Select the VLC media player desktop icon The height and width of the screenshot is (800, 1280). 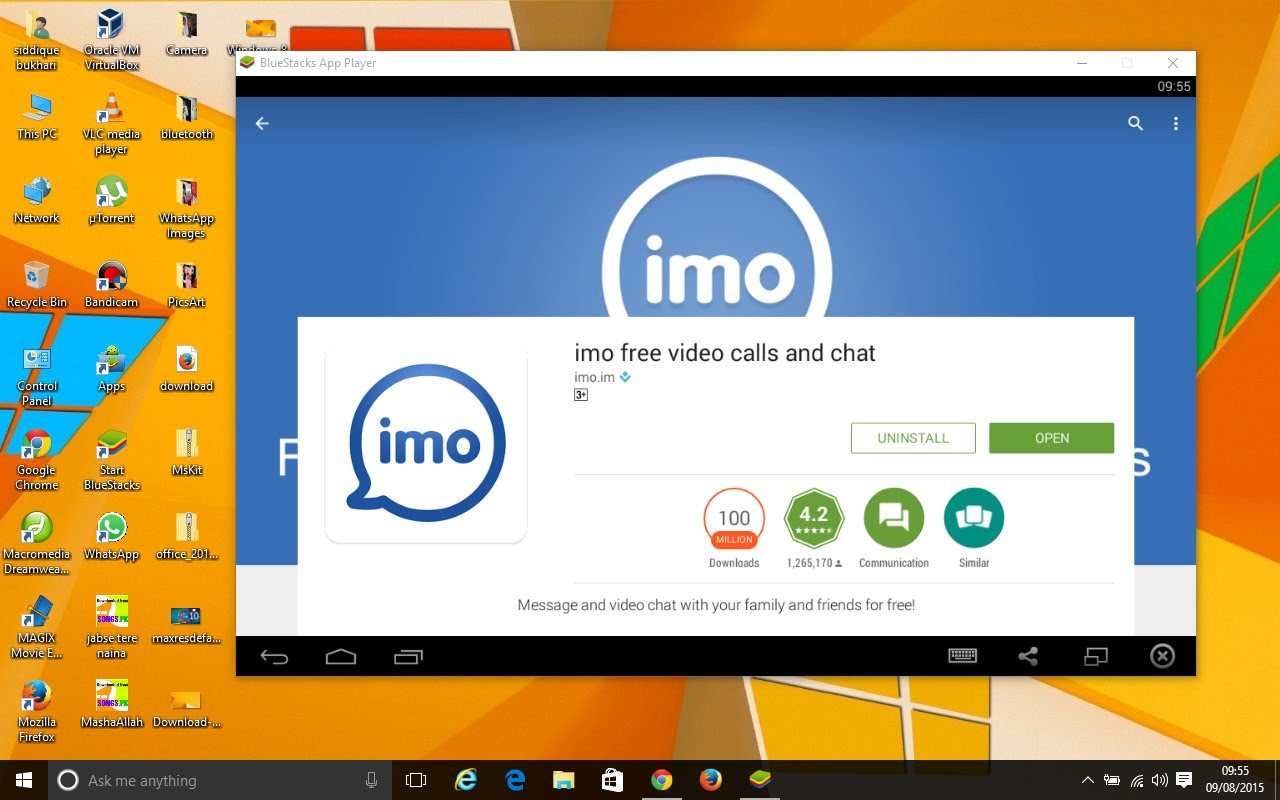111,124
